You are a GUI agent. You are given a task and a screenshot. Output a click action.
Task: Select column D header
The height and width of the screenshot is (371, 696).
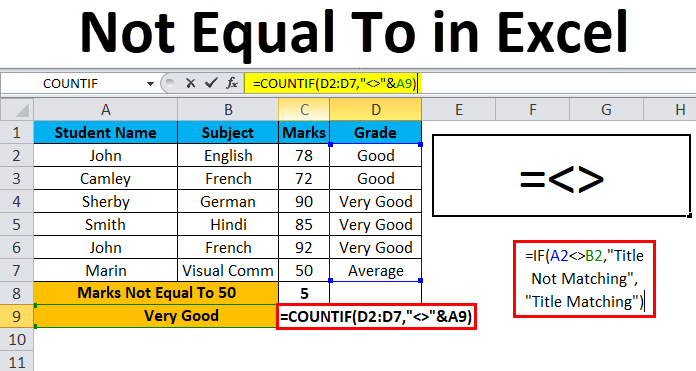pyautogui.click(x=376, y=110)
